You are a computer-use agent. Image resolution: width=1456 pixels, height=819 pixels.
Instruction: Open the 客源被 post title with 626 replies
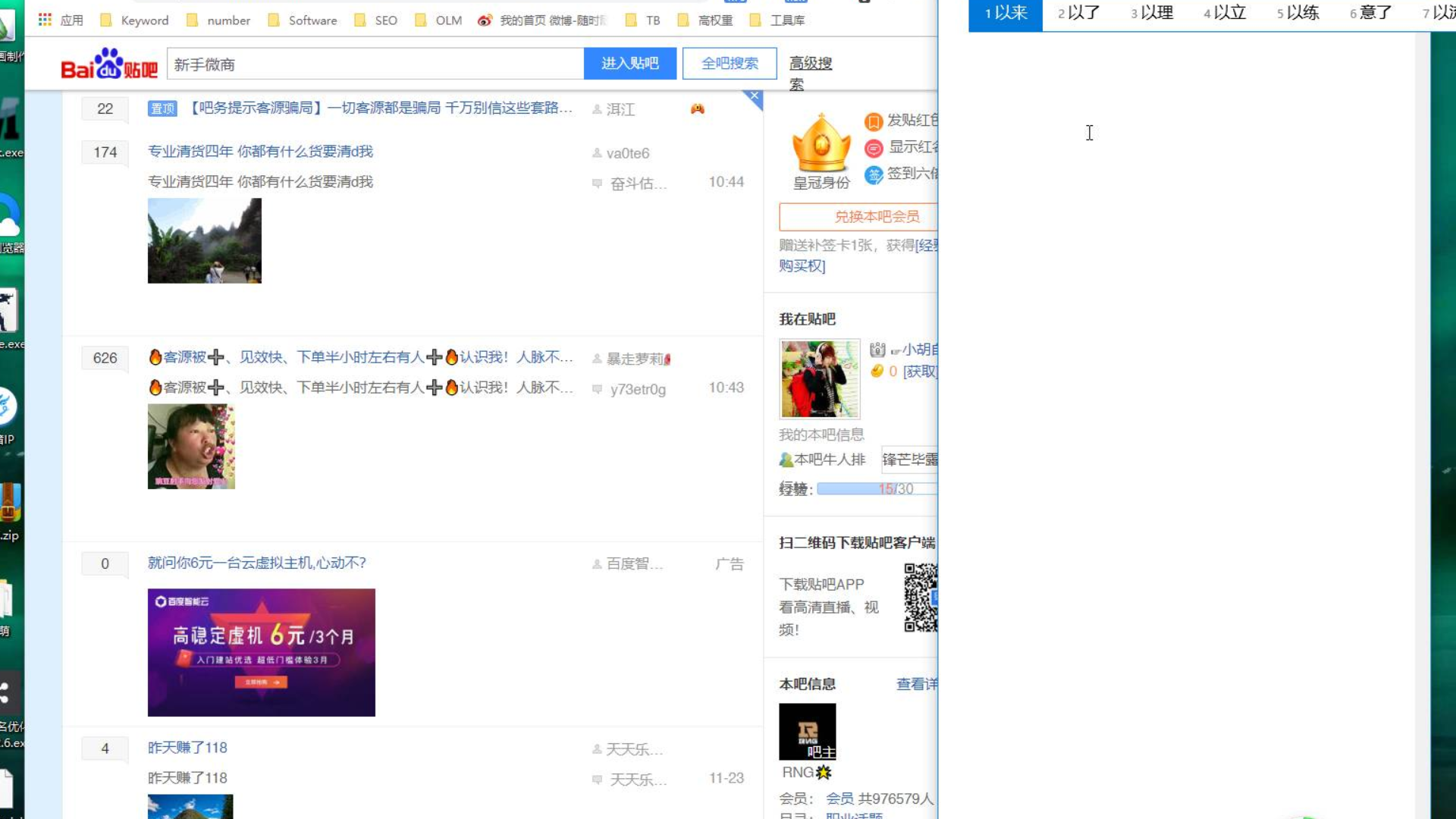pyautogui.click(x=361, y=357)
